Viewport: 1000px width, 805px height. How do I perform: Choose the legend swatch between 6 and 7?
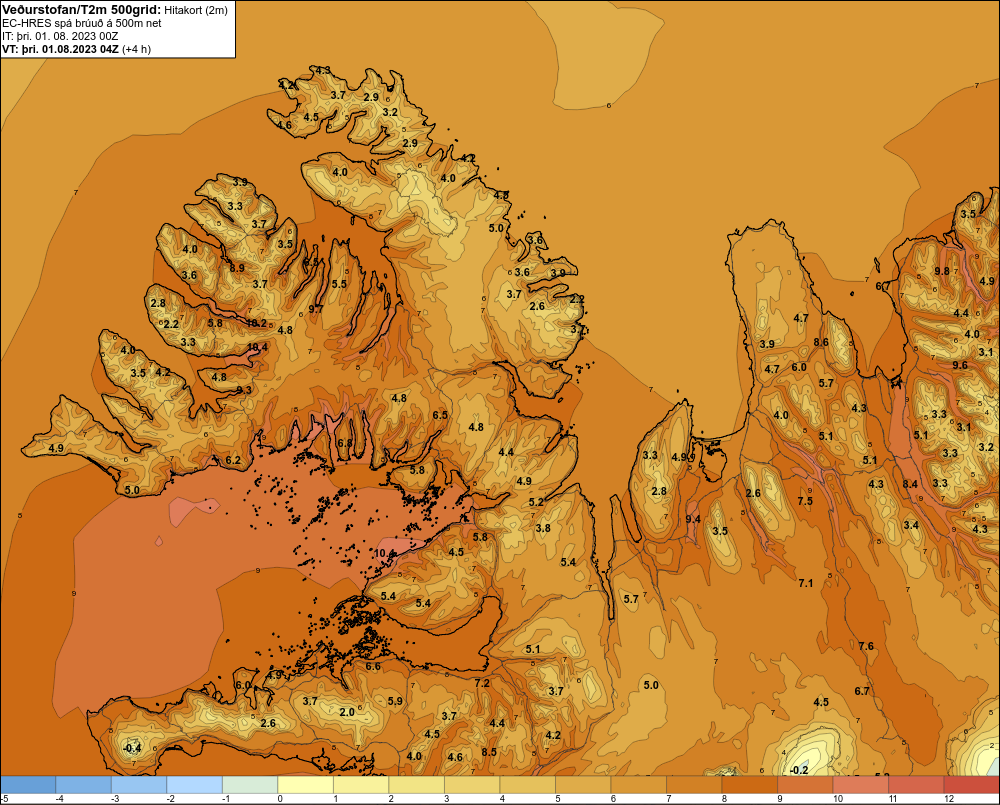point(638,785)
